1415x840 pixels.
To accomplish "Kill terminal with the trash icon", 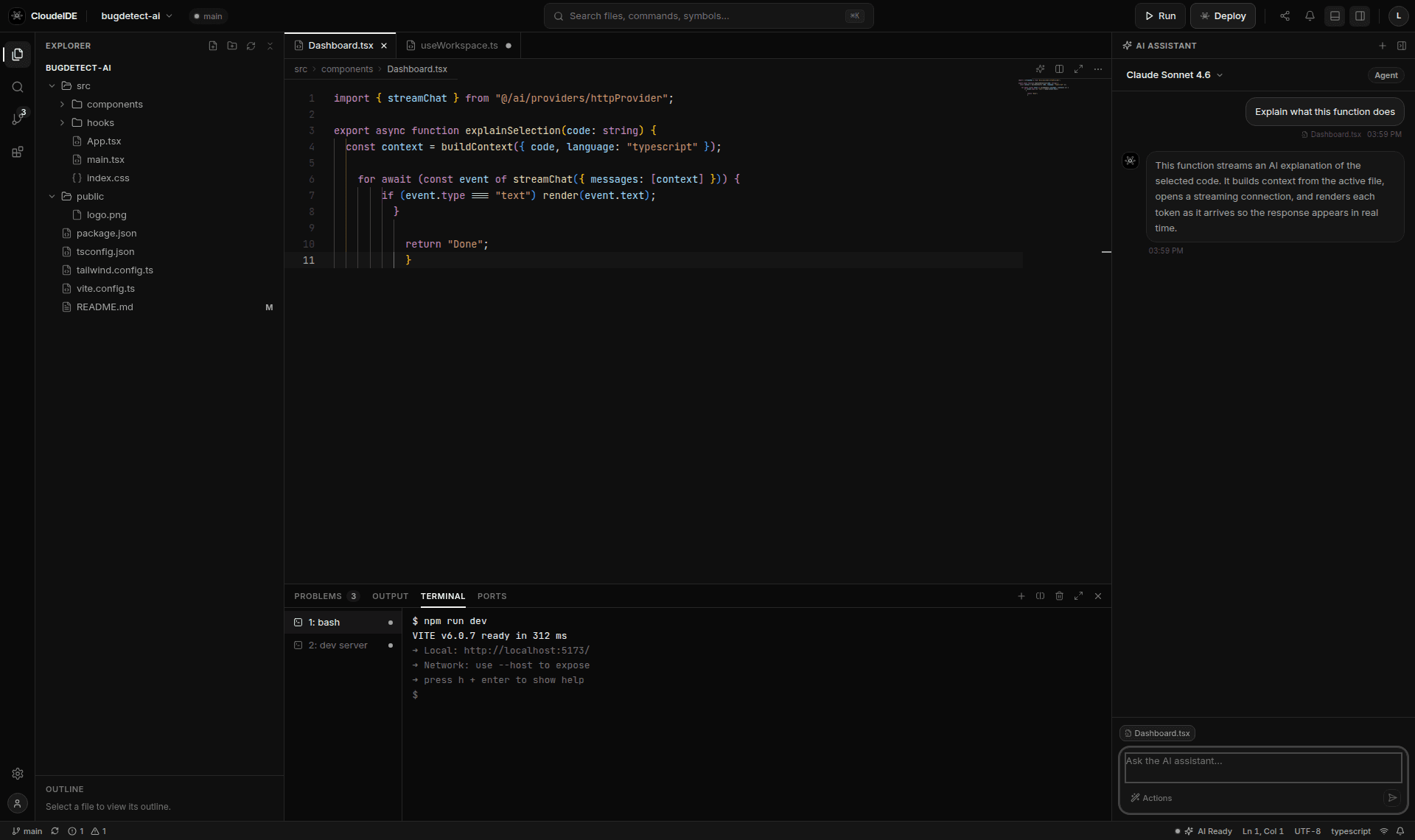I will click(x=1059, y=596).
